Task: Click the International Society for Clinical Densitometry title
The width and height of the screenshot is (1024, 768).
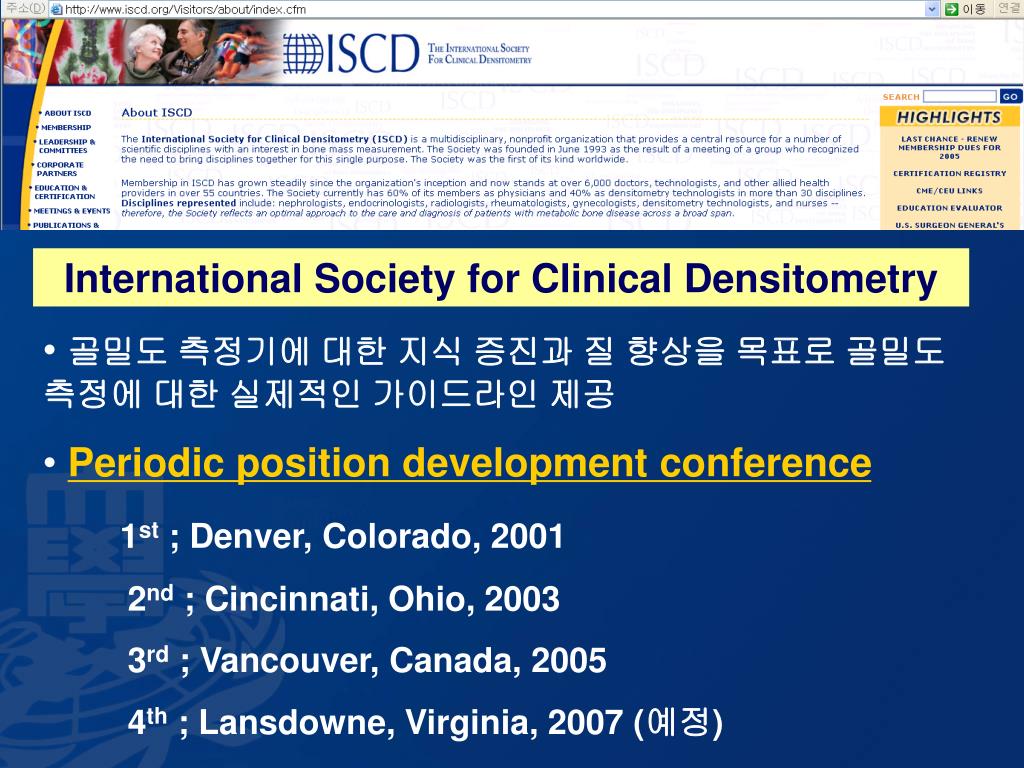Action: click(x=500, y=278)
